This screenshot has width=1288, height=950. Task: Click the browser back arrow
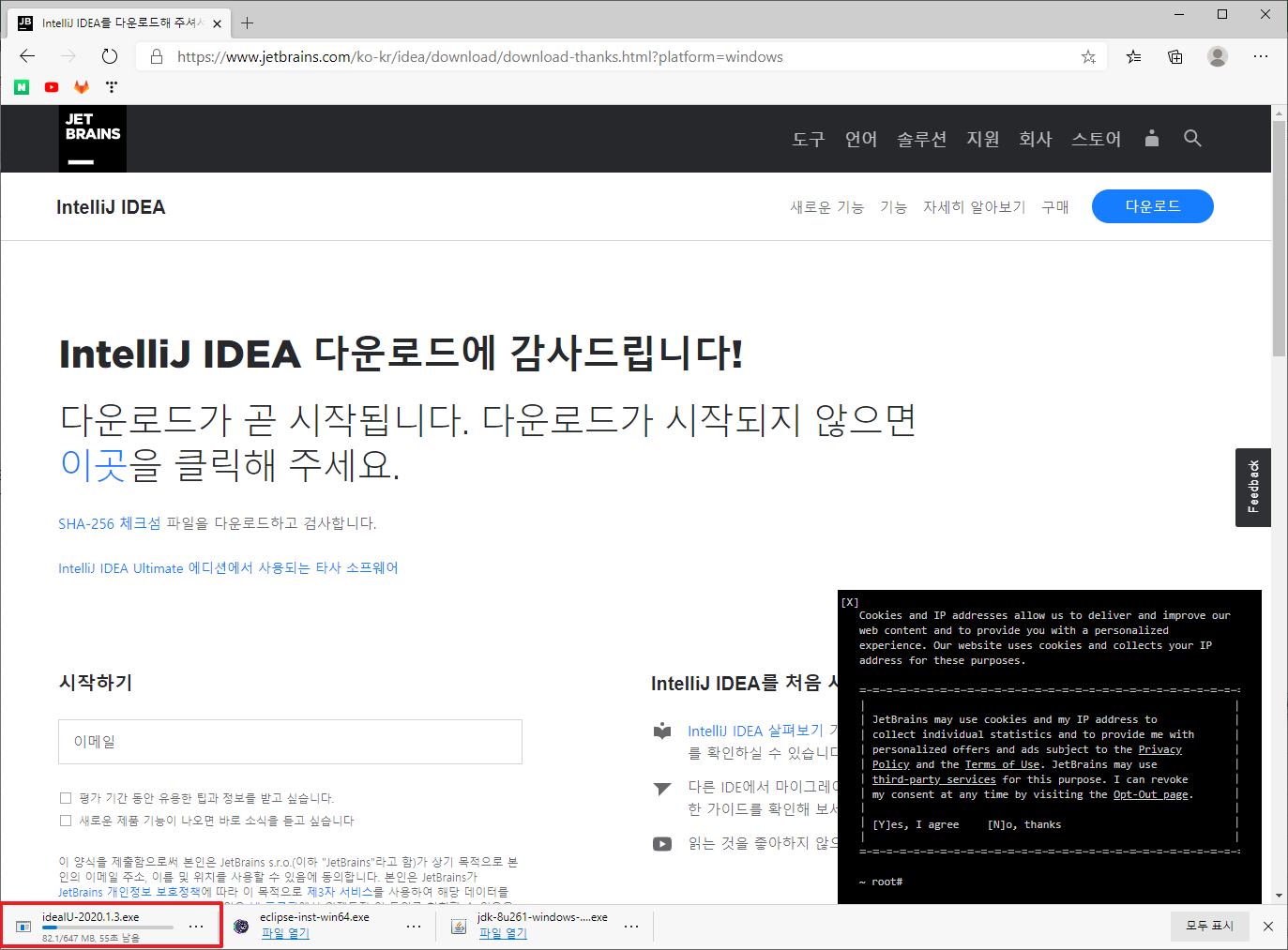point(27,56)
